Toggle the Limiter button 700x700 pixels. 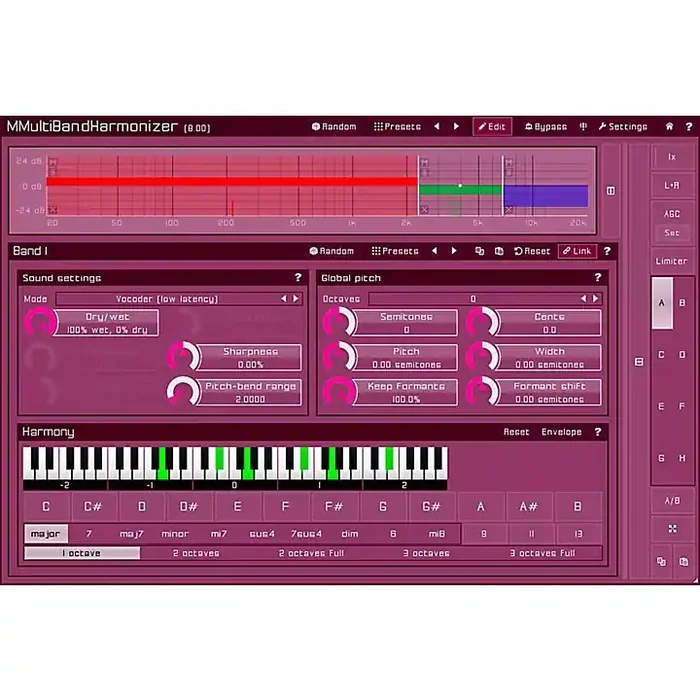tap(672, 261)
